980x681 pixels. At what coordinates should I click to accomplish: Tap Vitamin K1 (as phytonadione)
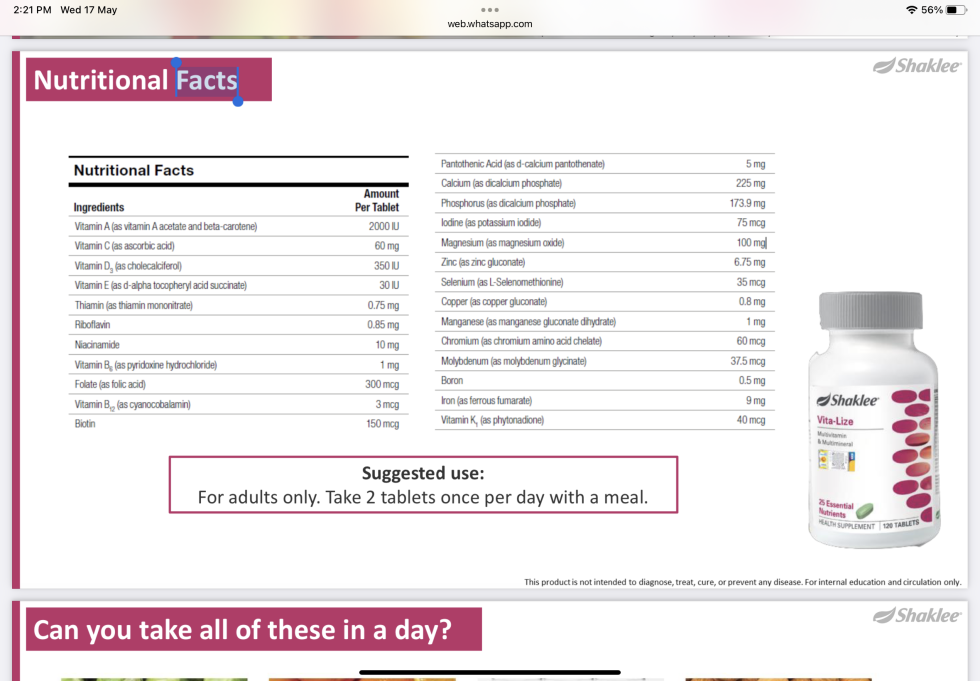pos(492,420)
